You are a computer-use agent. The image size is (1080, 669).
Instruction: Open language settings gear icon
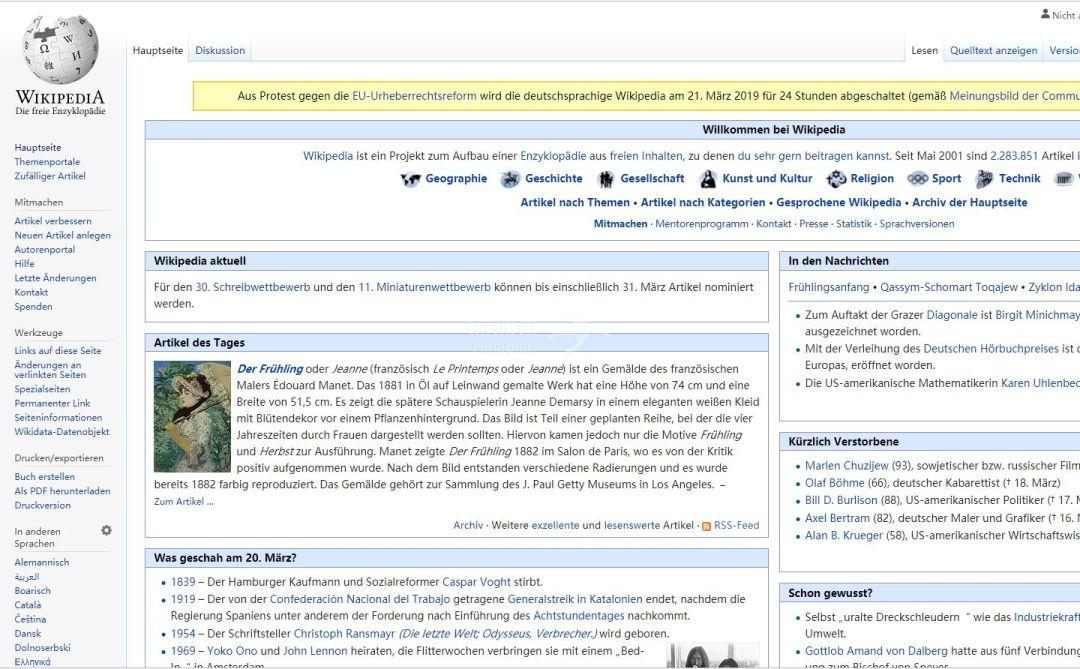click(106, 530)
